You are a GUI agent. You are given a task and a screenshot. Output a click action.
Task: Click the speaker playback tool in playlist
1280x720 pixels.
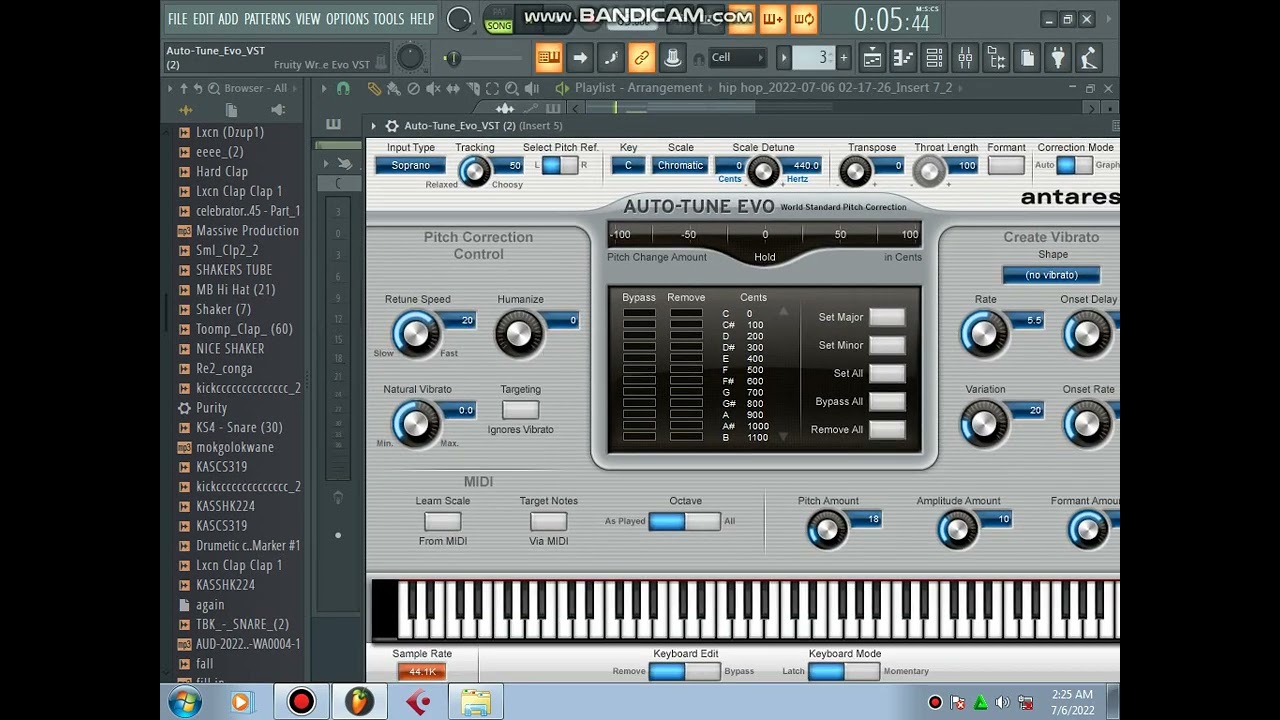point(532,88)
